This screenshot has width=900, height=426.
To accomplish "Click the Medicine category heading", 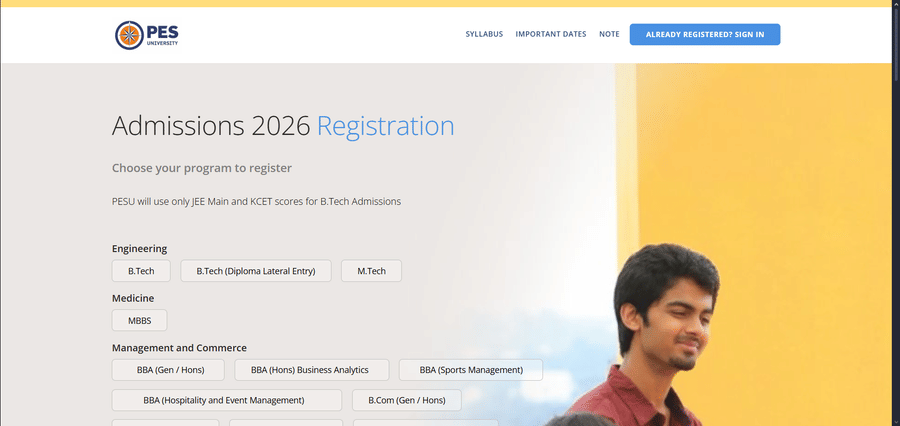I will (133, 298).
